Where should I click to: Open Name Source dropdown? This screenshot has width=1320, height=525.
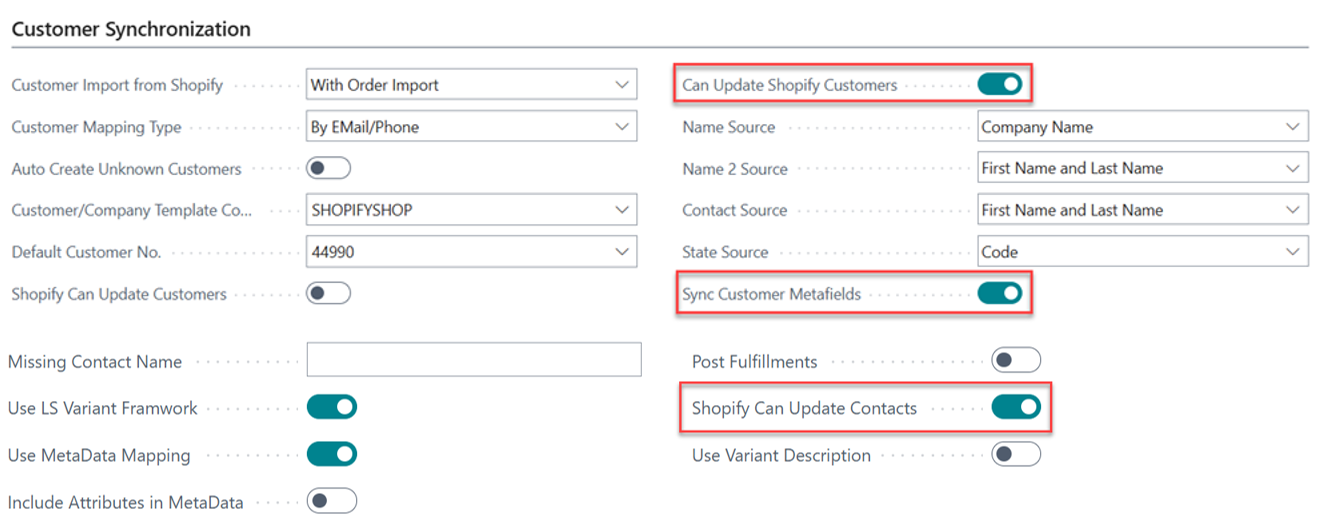click(x=1293, y=127)
